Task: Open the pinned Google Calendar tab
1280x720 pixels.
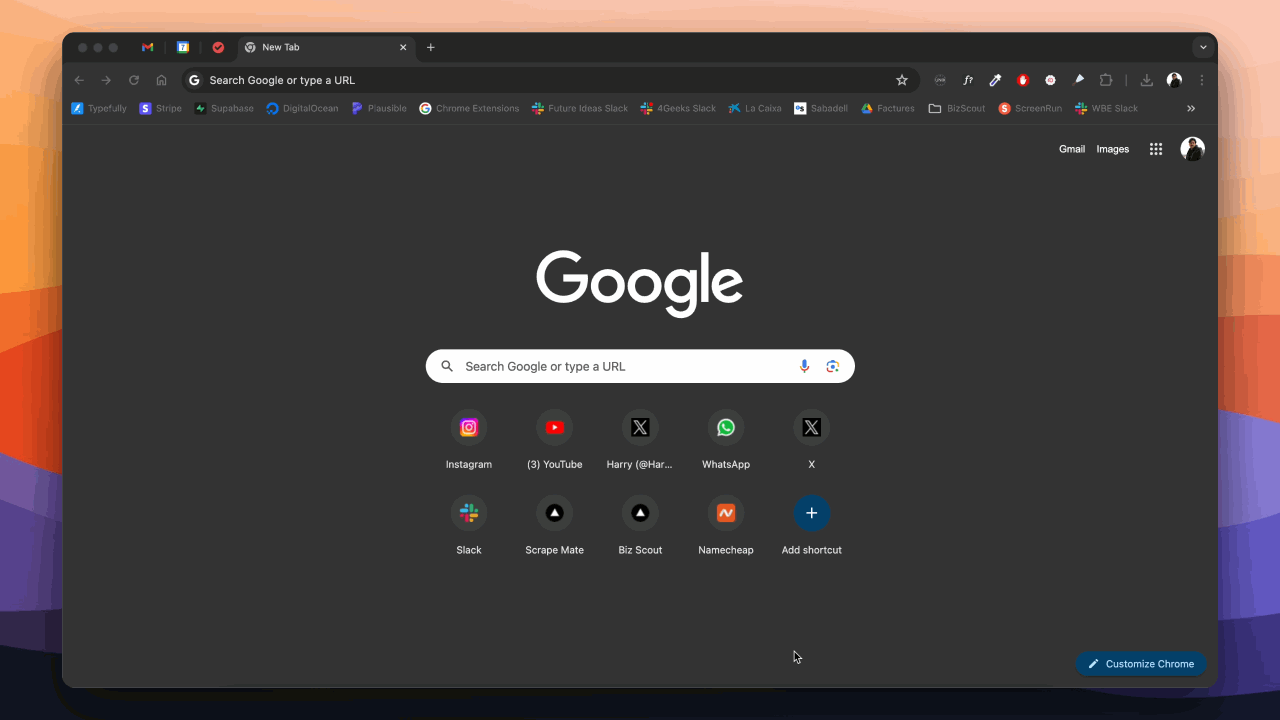Action: [183, 47]
